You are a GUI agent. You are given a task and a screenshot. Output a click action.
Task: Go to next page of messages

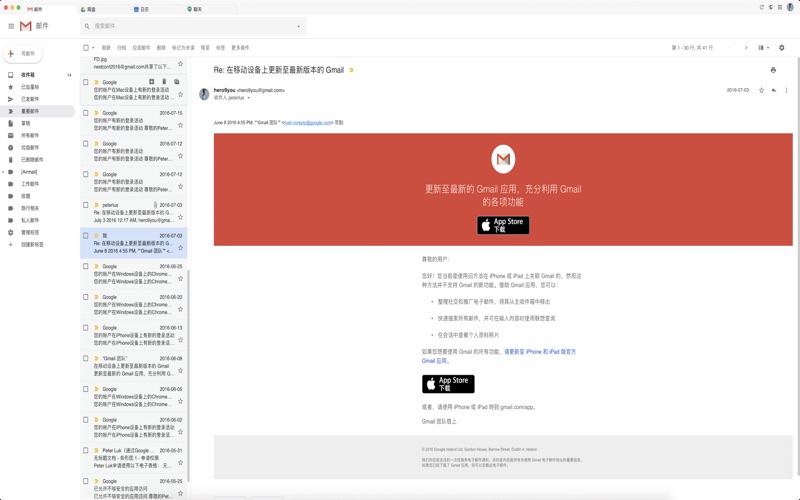(746, 47)
